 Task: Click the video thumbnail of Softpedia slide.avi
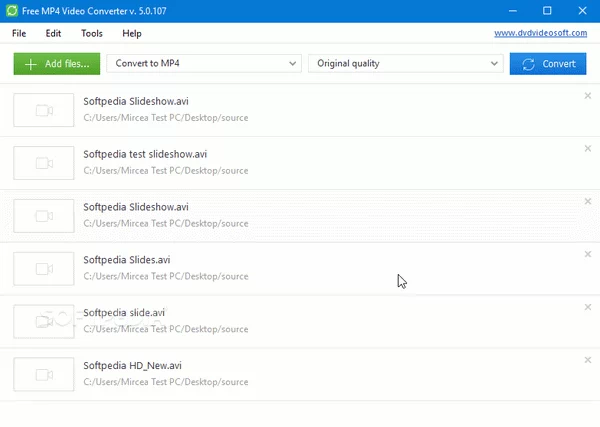[x=44, y=321]
